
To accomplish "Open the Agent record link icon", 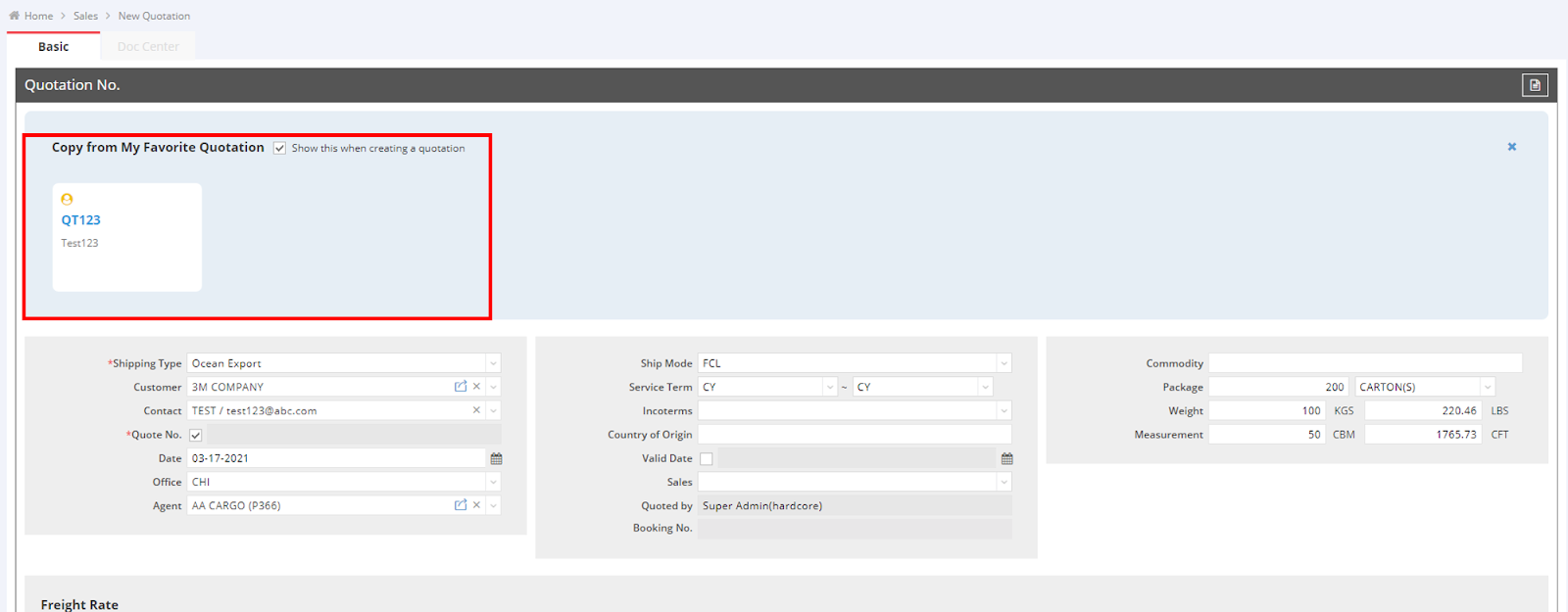I will [x=461, y=505].
